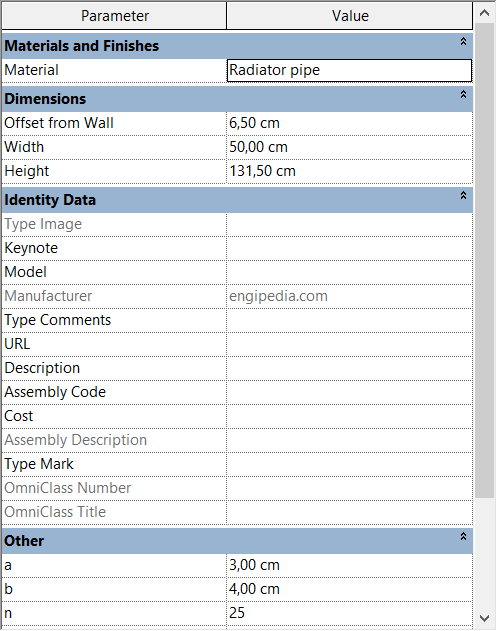Click the Type Comments value cell
Screen dimensions: 497x631
coord(349,320)
